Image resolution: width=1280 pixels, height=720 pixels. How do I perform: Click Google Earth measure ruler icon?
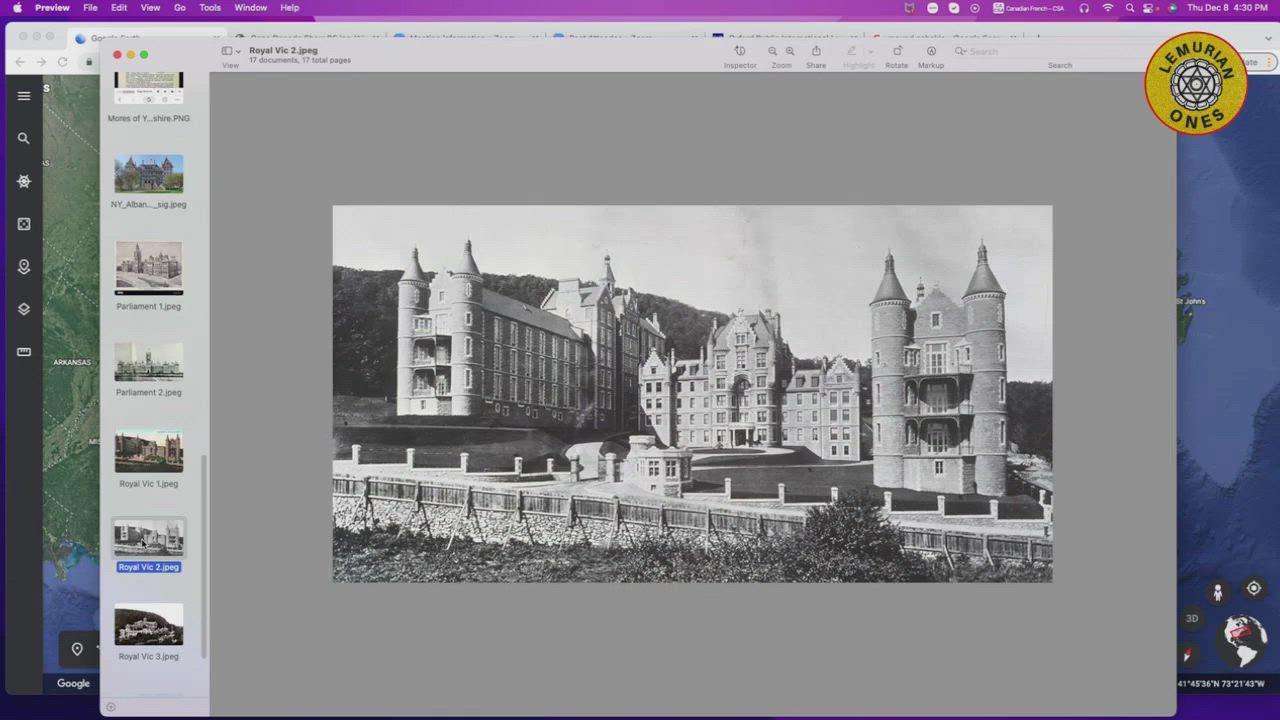pyautogui.click(x=24, y=352)
